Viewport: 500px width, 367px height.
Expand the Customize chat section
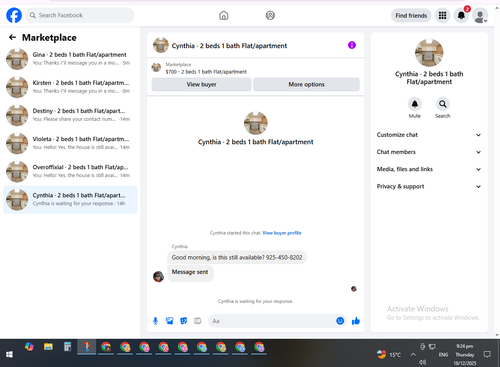pos(429,135)
